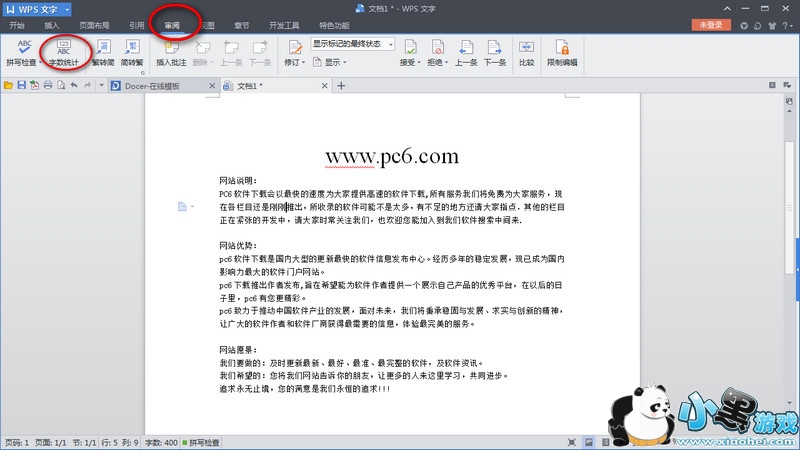Screen dimensions: 800x450
Task: Open print preview from quick toolbar
Action: [x=61, y=85]
